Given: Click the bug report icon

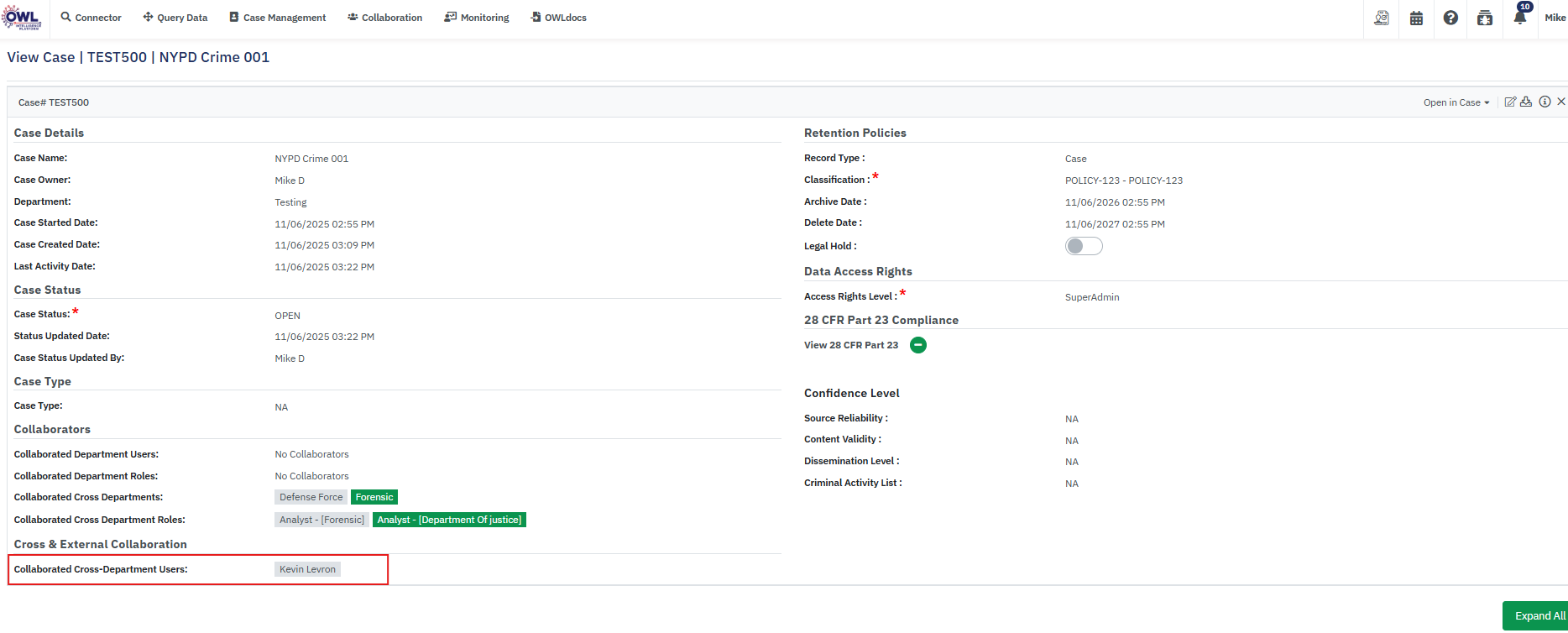Looking at the screenshot, I should point(1485,18).
